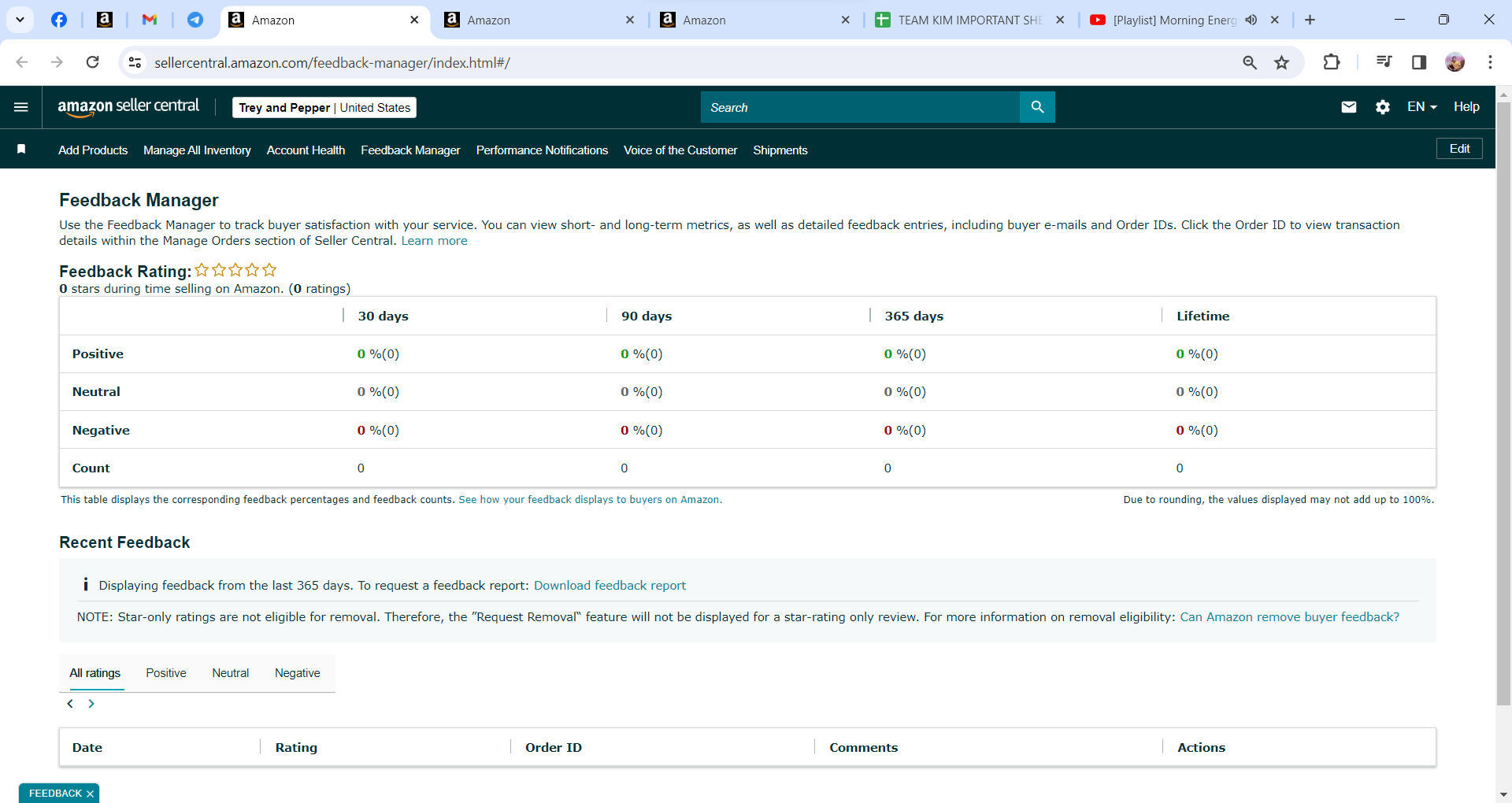This screenshot has width=1512, height=803.
Task: Open buyer messages envelope icon
Action: [x=1349, y=107]
